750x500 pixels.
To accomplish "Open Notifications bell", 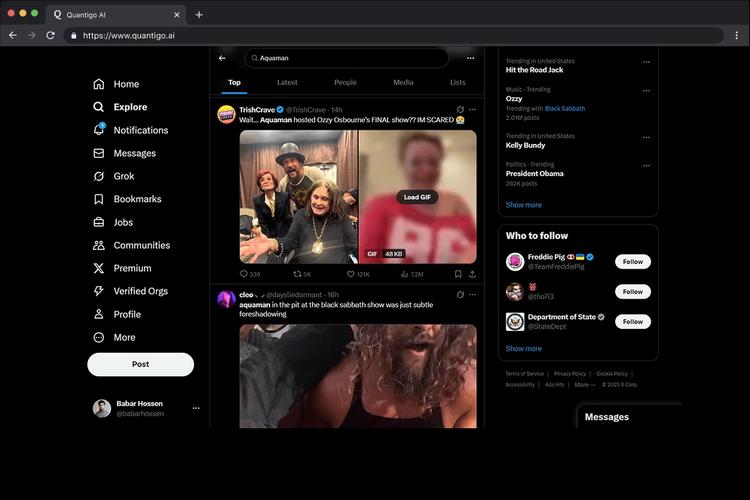I will [131, 130].
